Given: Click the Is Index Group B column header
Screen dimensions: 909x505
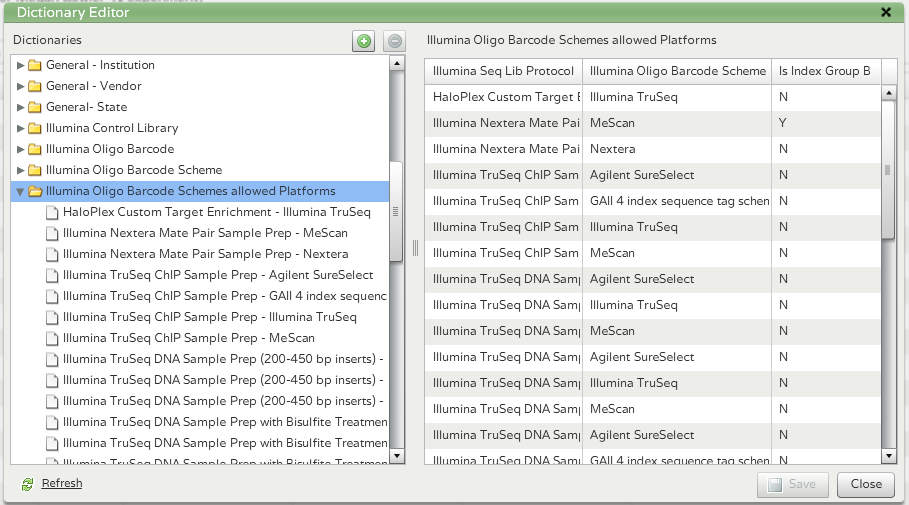Looking at the screenshot, I should click(826, 71).
